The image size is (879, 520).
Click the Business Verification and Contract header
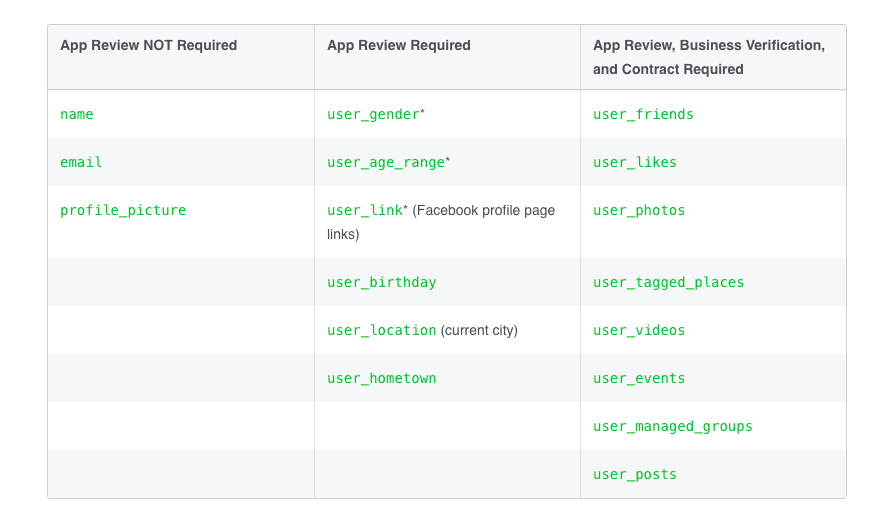pos(709,57)
